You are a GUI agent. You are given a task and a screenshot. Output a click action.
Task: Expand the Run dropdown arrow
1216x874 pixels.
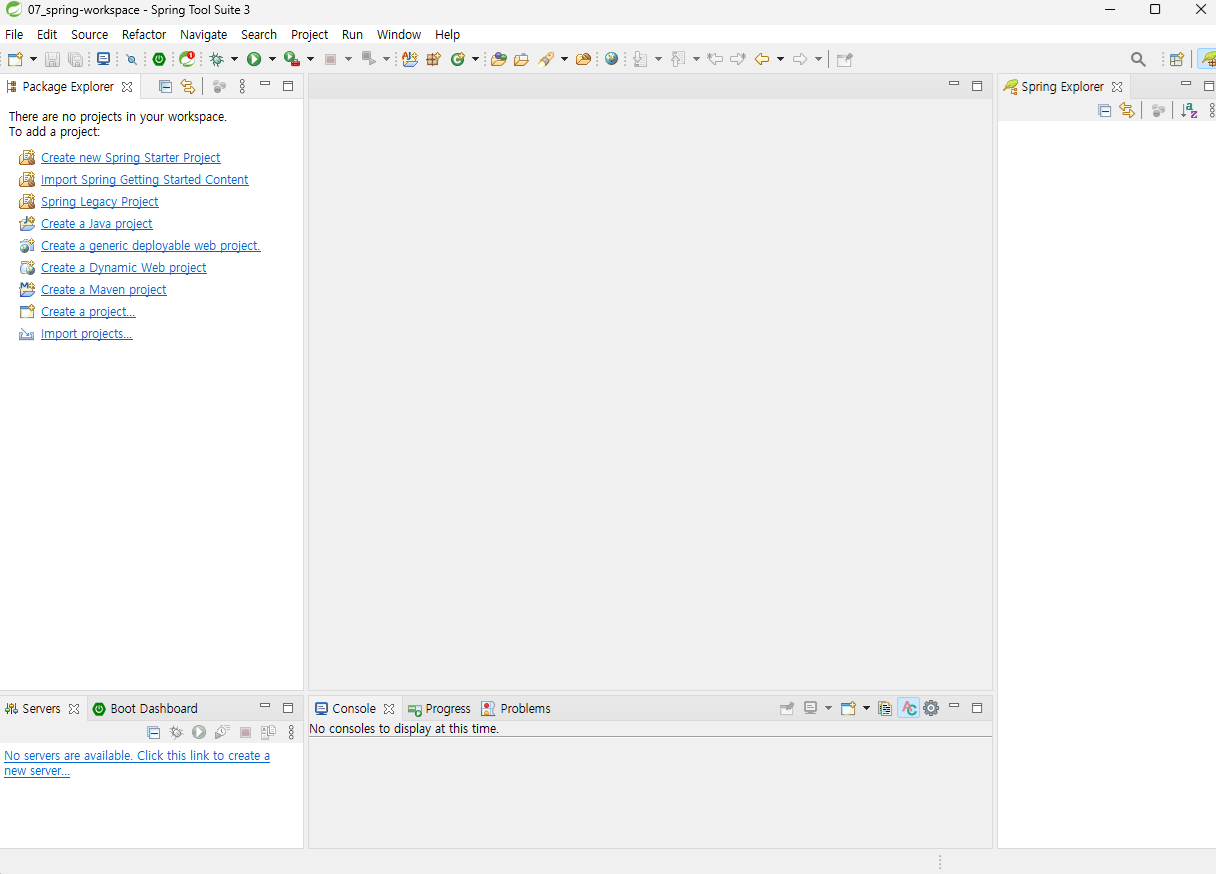click(x=272, y=59)
